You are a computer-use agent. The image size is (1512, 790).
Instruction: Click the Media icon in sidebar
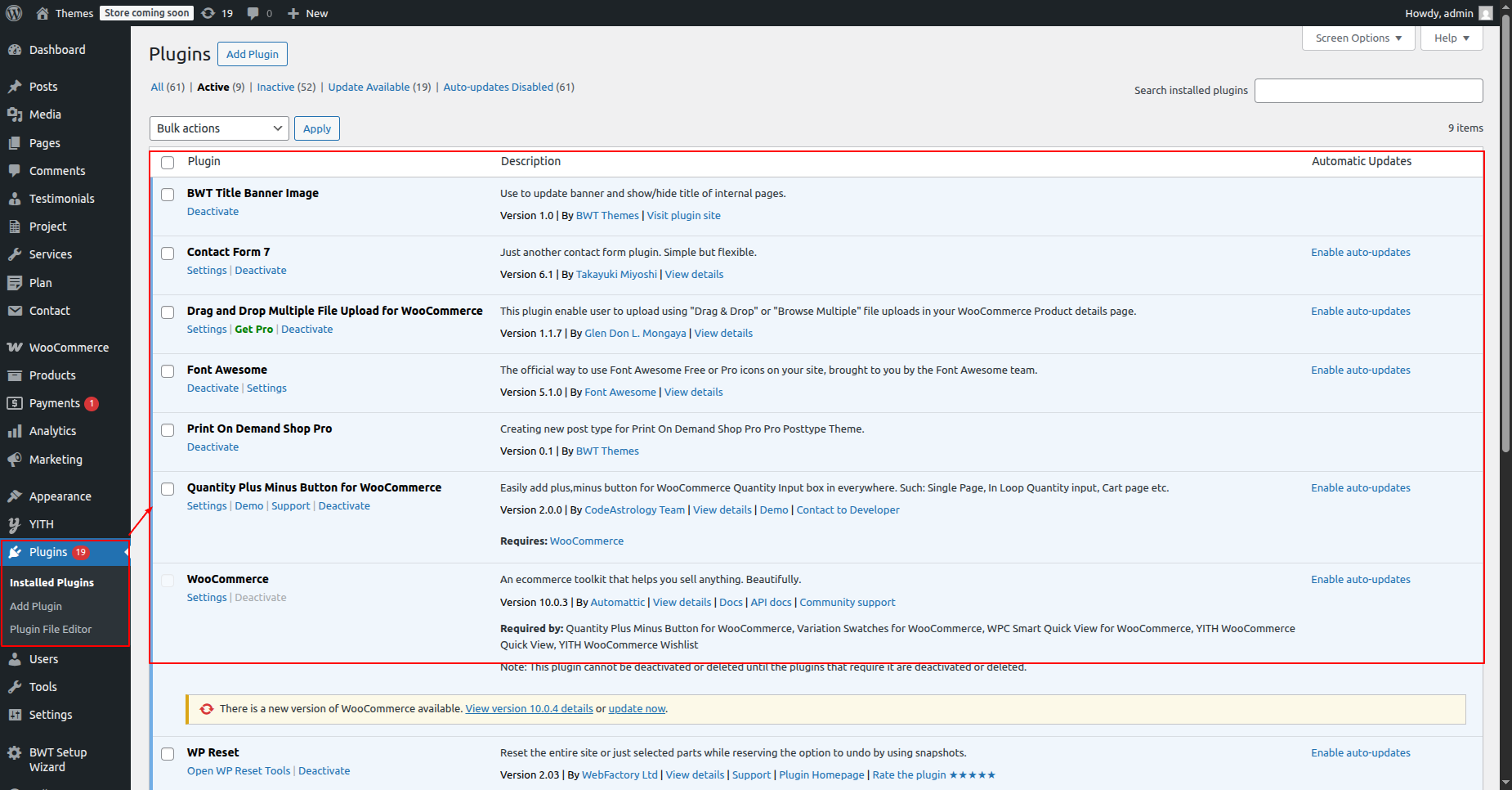pos(15,114)
